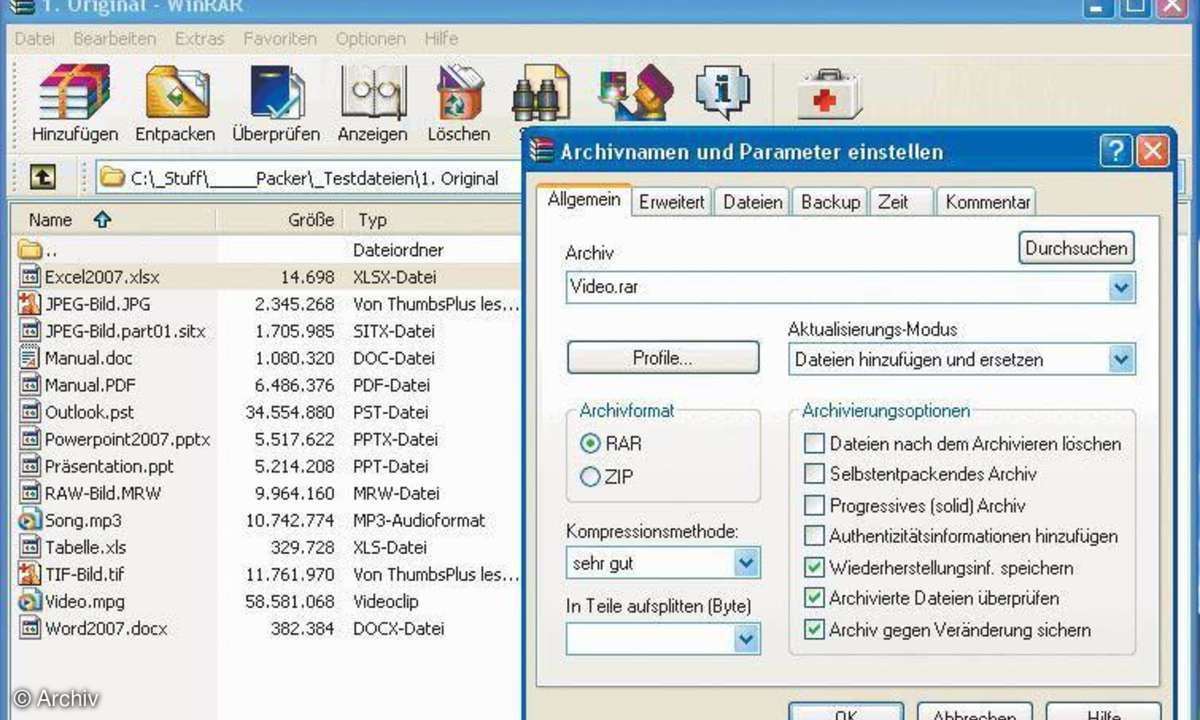
Task: Click the Abbrechen button
Action: (x=974, y=712)
